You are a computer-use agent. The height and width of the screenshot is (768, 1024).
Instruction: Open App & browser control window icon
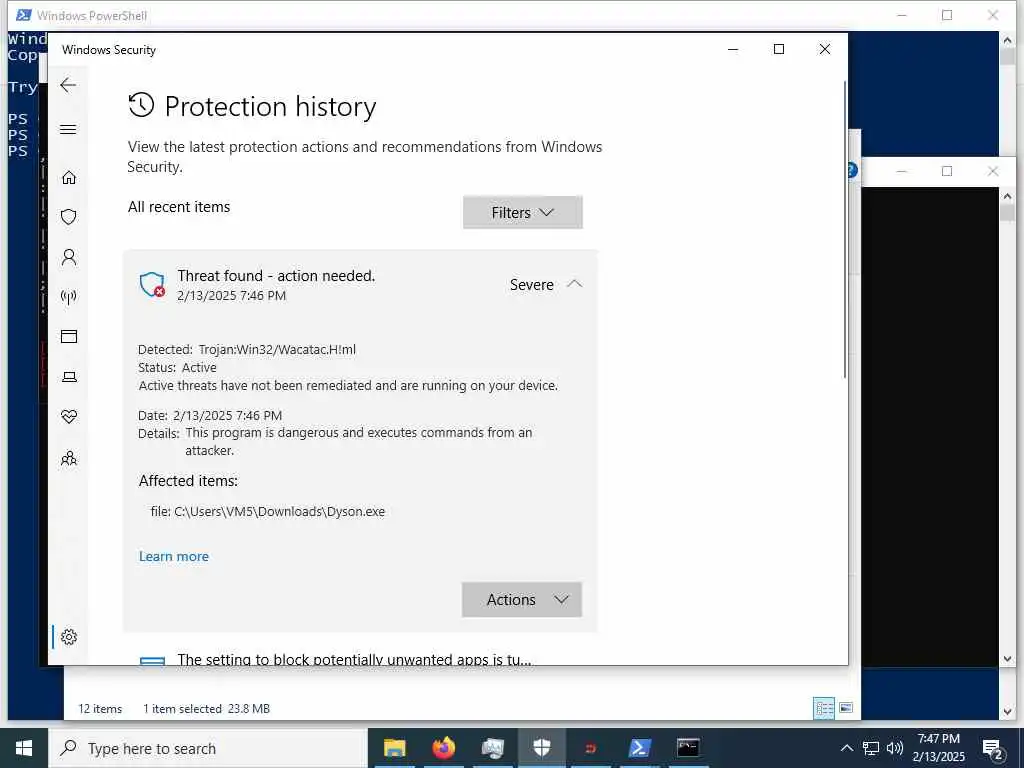pos(69,336)
